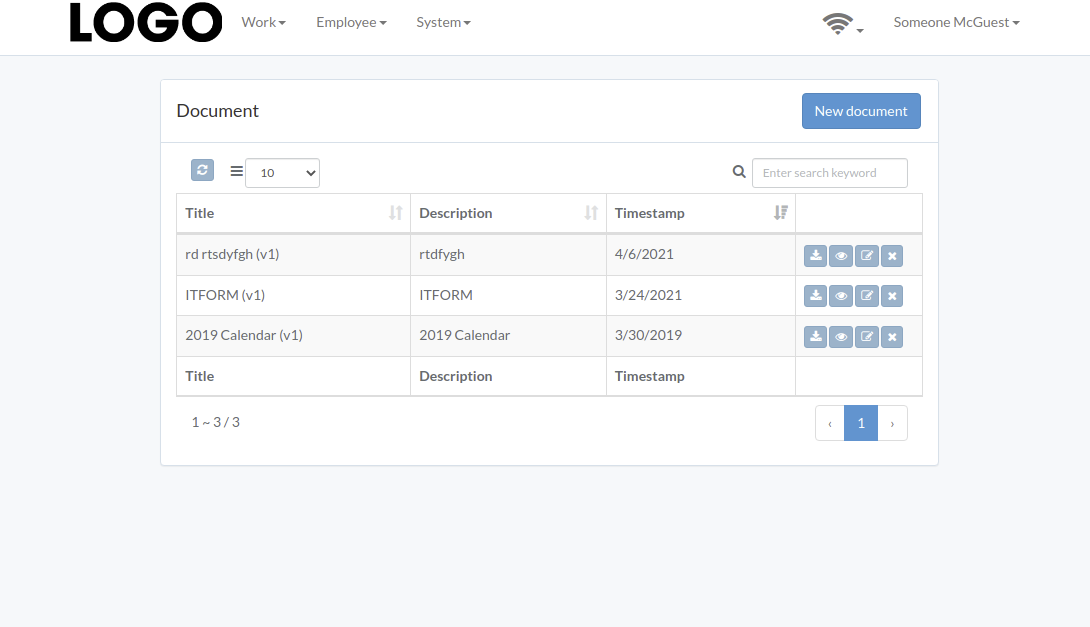The width and height of the screenshot is (1090, 627).
Task: Go to previous page arrow
Action: [x=830, y=423]
